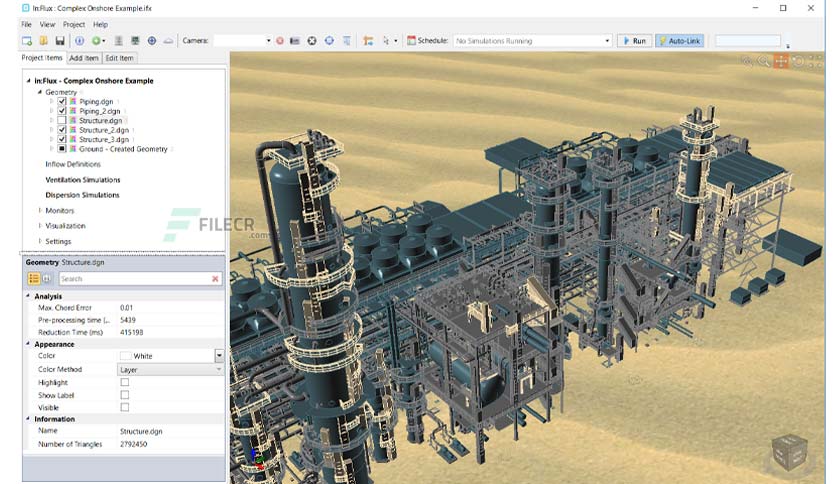Image resolution: width=836 pixels, height=484 pixels.
Task: Click the green add circle toolbar icon
Action: coord(96,41)
